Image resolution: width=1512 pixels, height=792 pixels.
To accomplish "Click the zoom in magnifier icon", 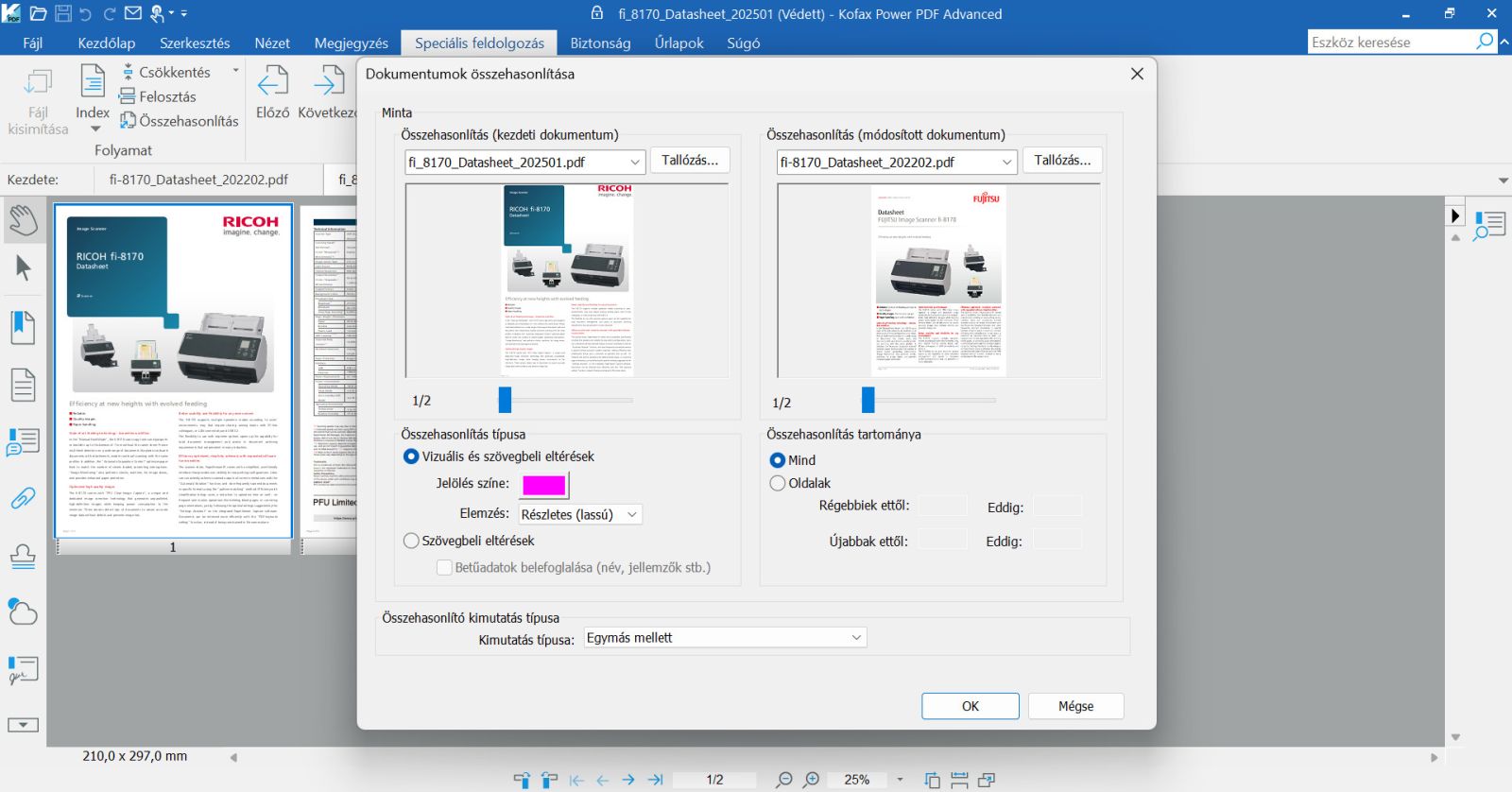I will tap(811, 780).
